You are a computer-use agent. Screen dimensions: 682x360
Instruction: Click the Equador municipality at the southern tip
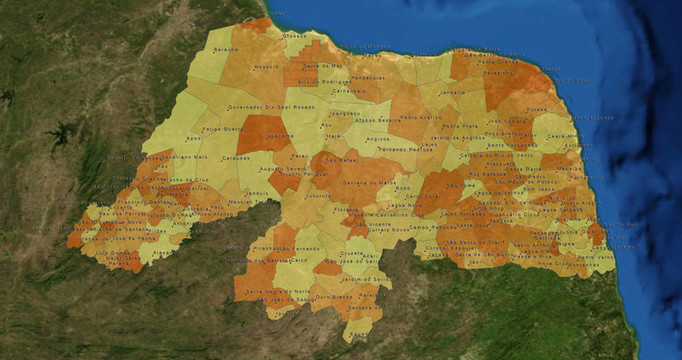pyautogui.click(x=358, y=330)
